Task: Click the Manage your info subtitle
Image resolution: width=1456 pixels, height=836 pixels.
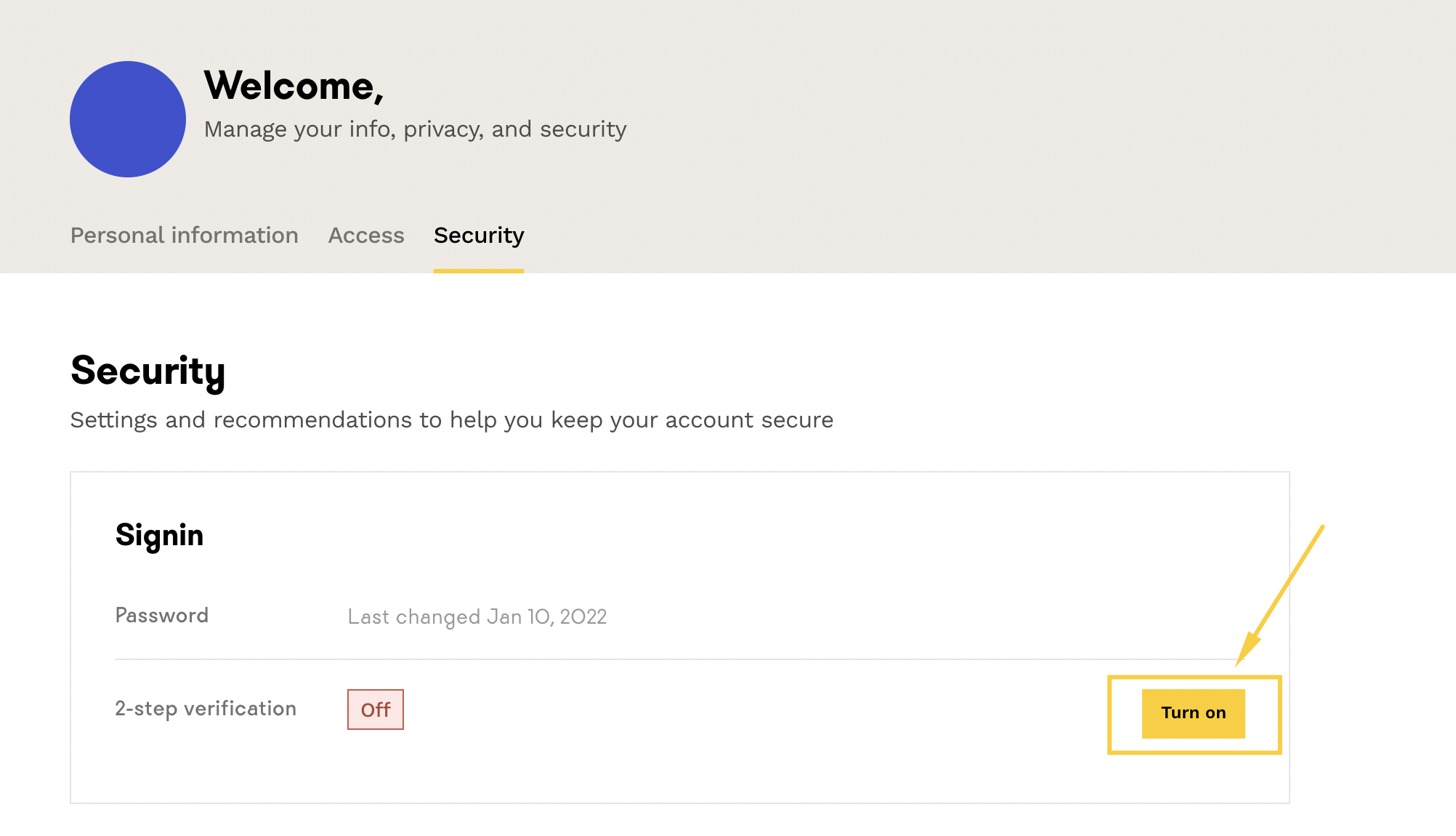Action: tap(415, 129)
